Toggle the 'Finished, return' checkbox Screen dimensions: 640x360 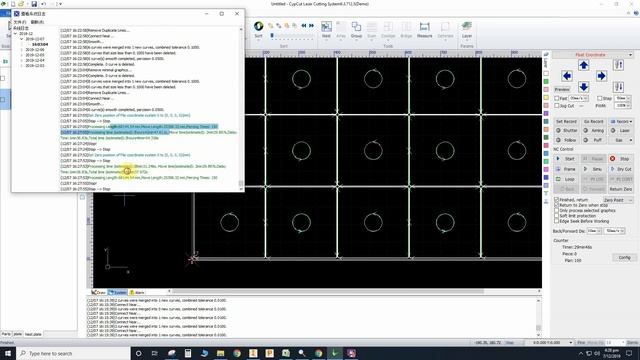(557, 200)
